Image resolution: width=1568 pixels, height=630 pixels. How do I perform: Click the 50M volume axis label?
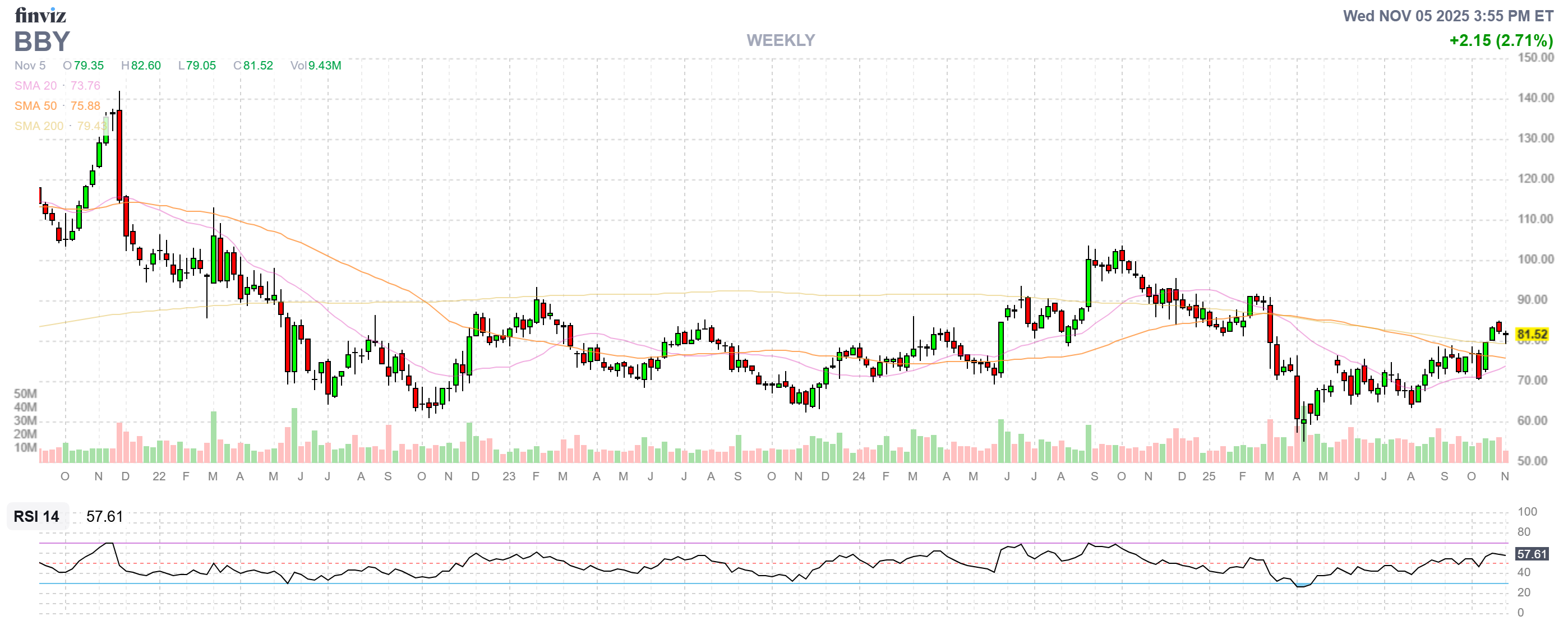[x=25, y=393]
